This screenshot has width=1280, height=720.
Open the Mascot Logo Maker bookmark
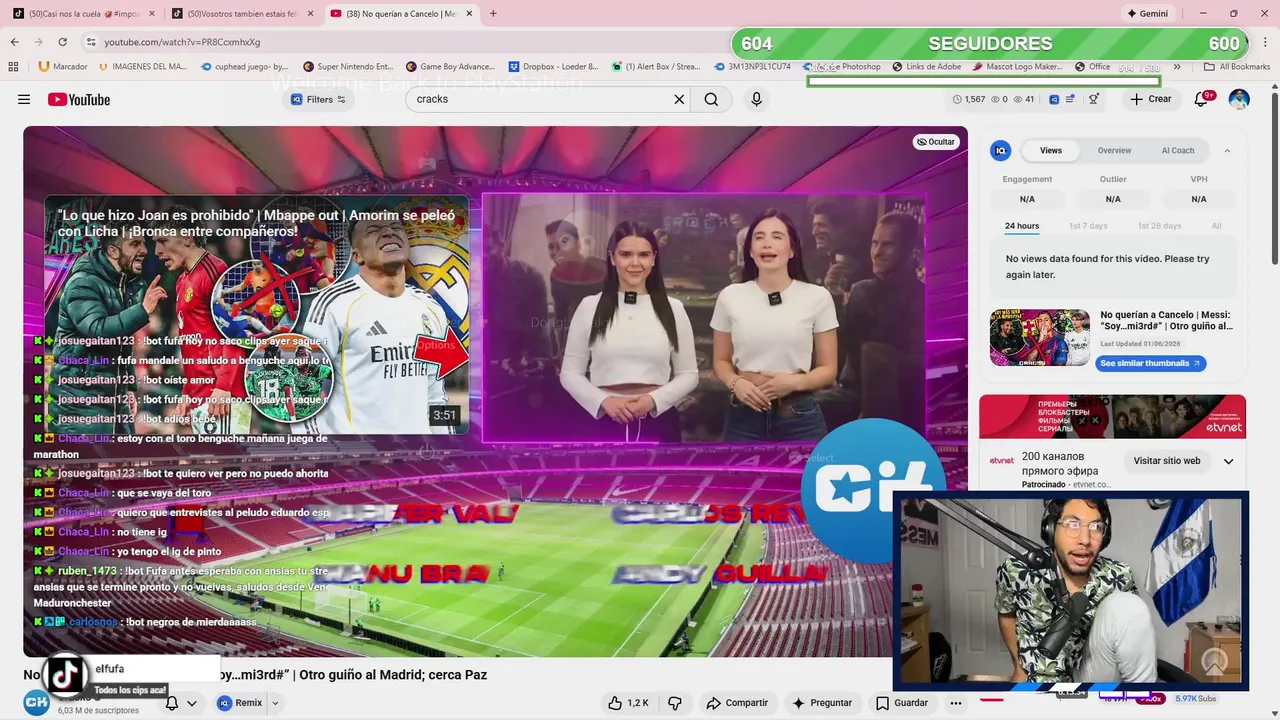coord(1017,67)
